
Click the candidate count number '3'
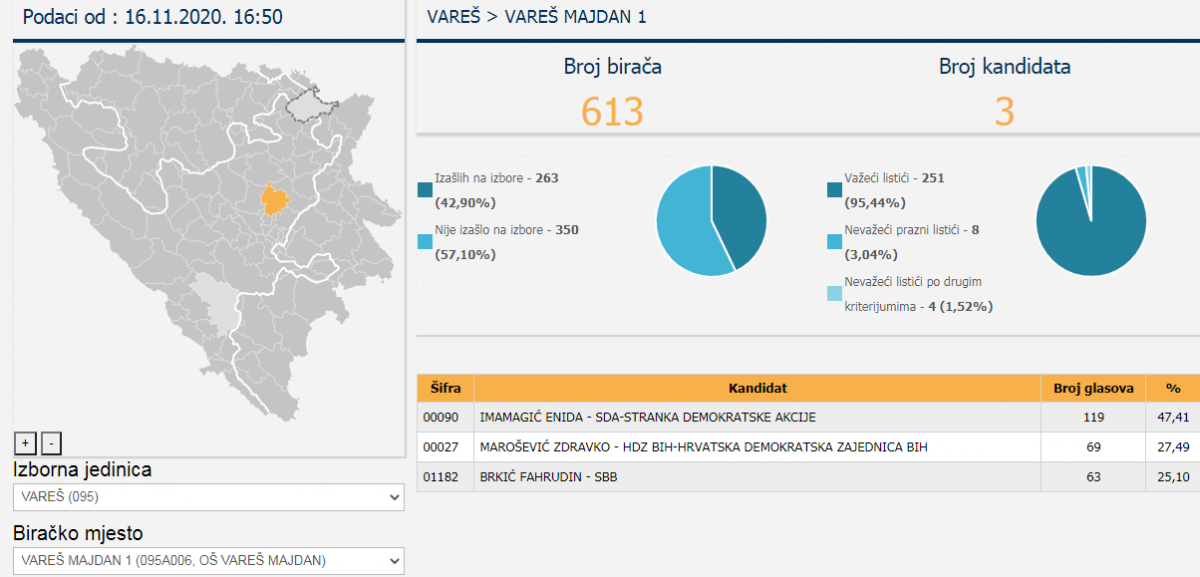(x=1004, y=111)
